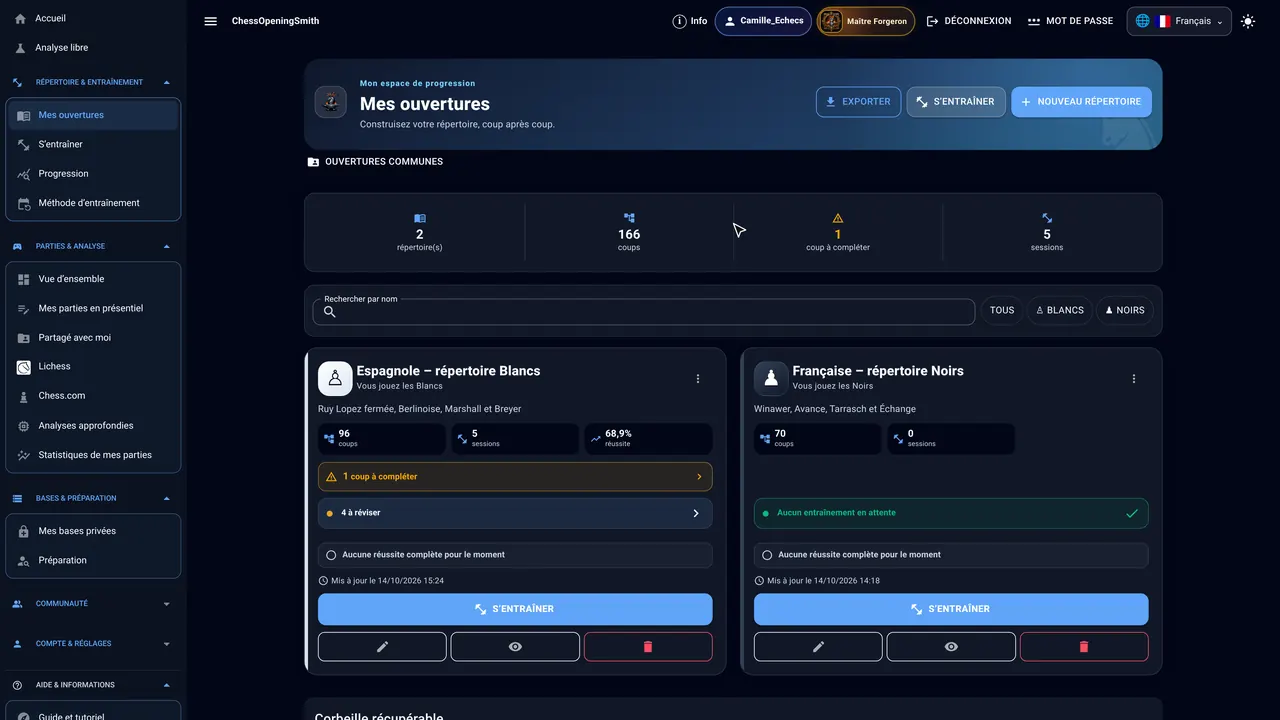Click the Française edit pencil icon

click(818, 647)
